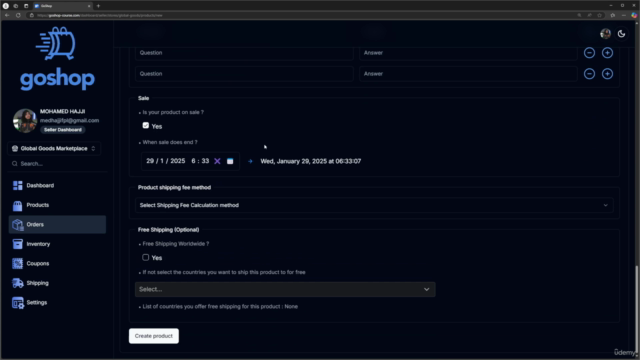Open the Inventory sidebar item
640x360 pixels.
point(57,244)
